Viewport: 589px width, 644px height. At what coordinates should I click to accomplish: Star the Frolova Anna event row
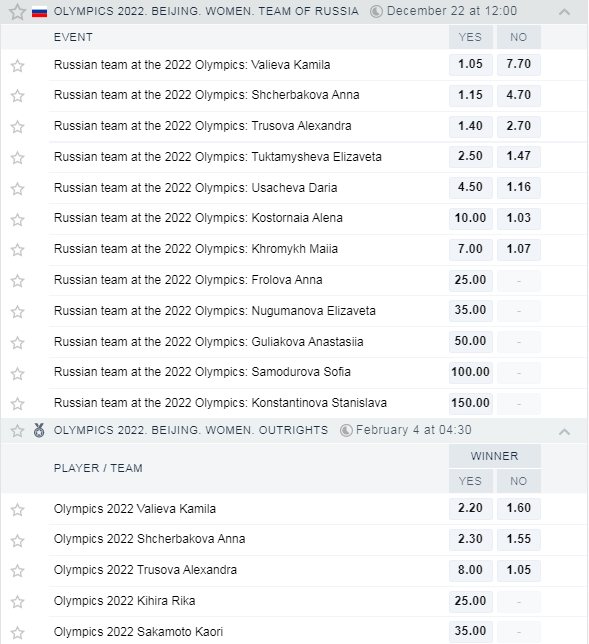pos(17,281)
